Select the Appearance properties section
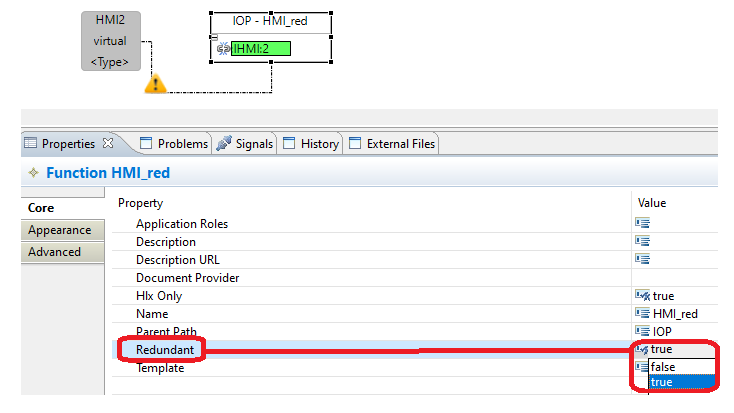 [59, 230]
